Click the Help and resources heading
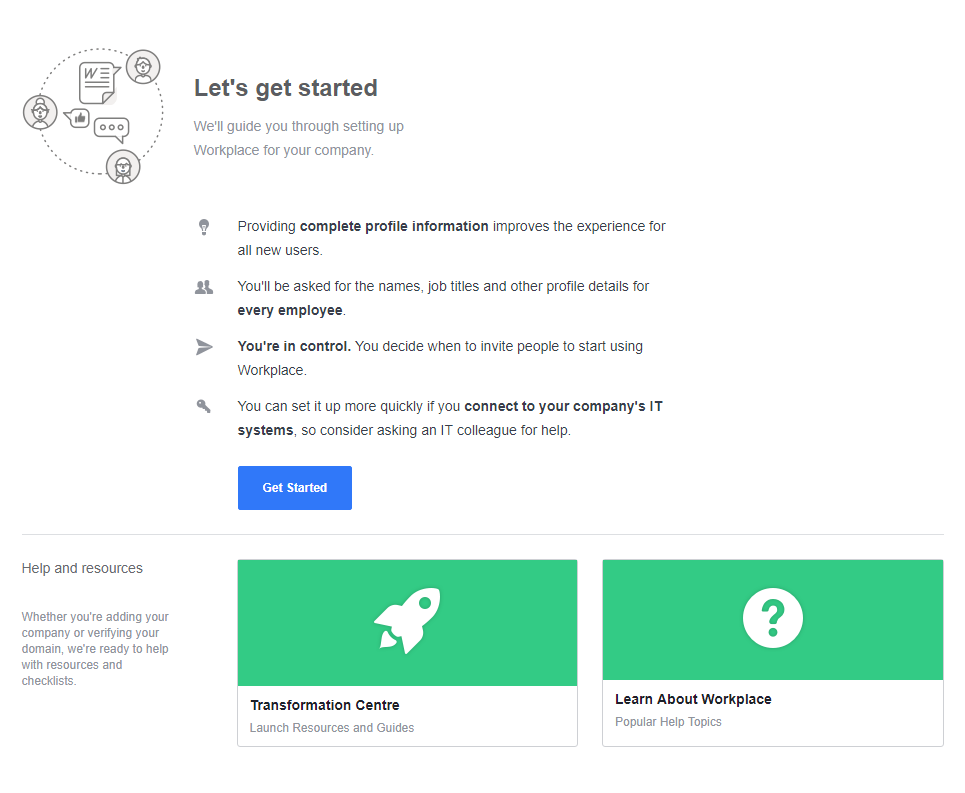The width and height of the screenshot is (965, 793). tap(82, 568)
